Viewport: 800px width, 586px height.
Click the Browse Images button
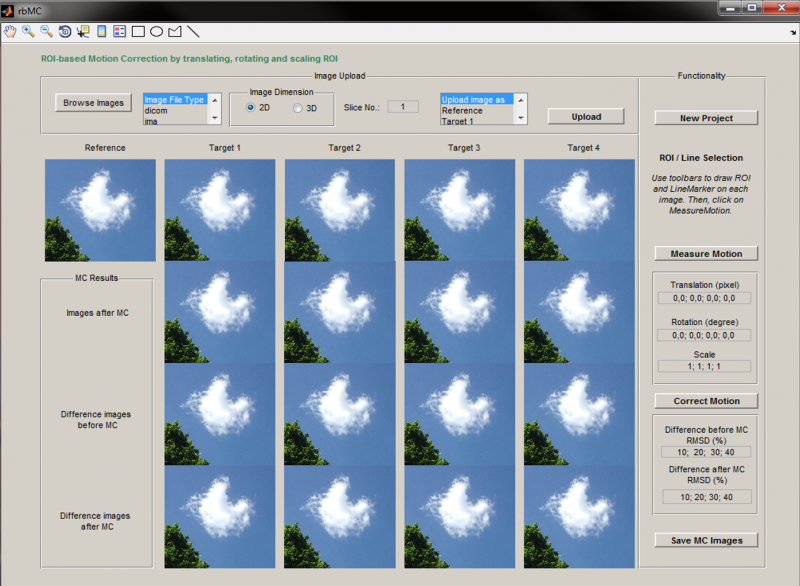pos(93,103)
